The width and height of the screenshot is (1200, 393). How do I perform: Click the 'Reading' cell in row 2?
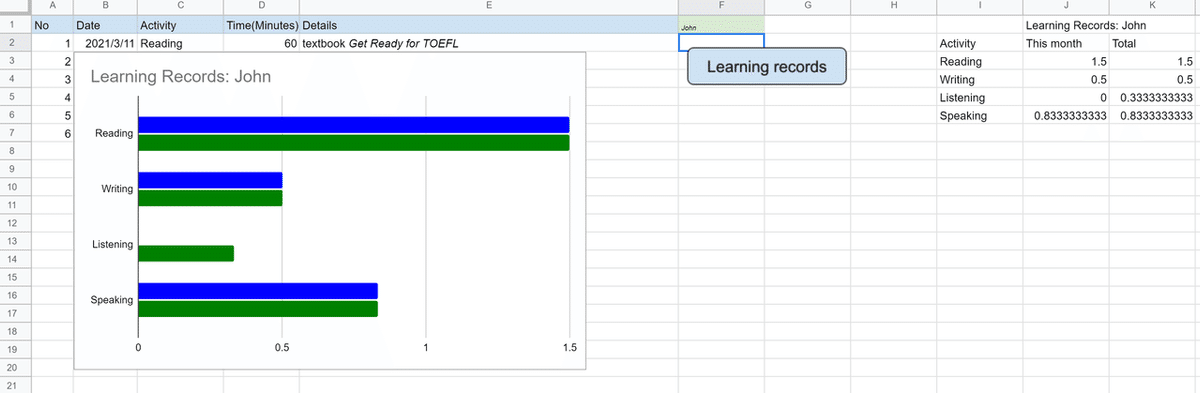click(x=180, y=43)
